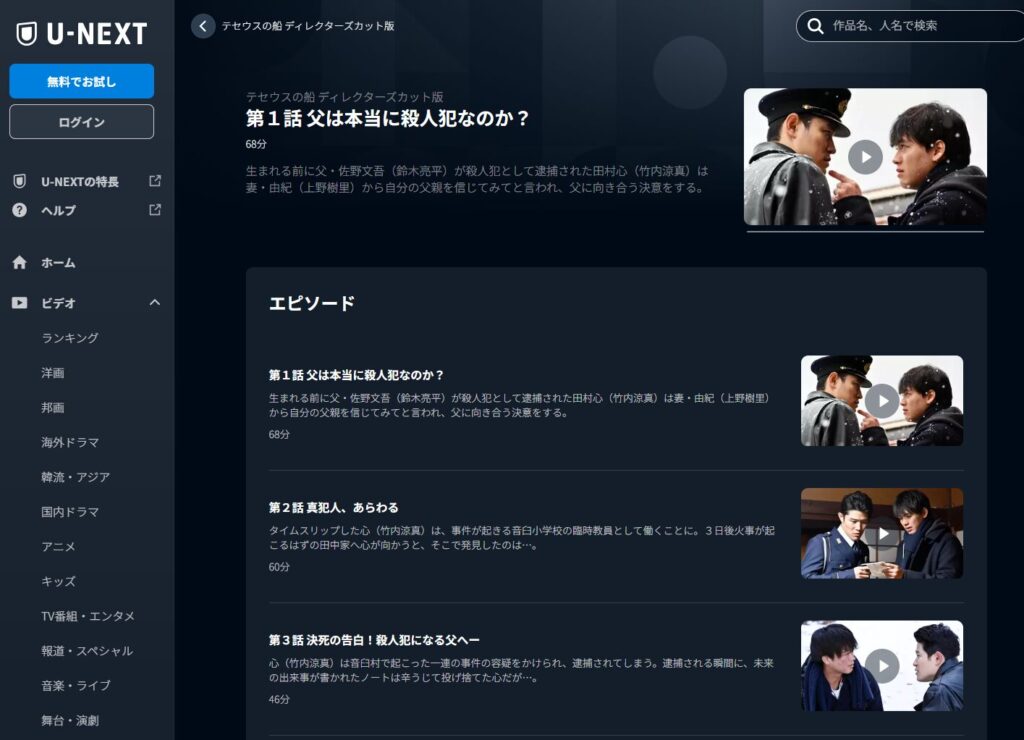Click series name above episode headline
Screen dimensions: 1024x740
pyautogui.click(x=344, y=97)
